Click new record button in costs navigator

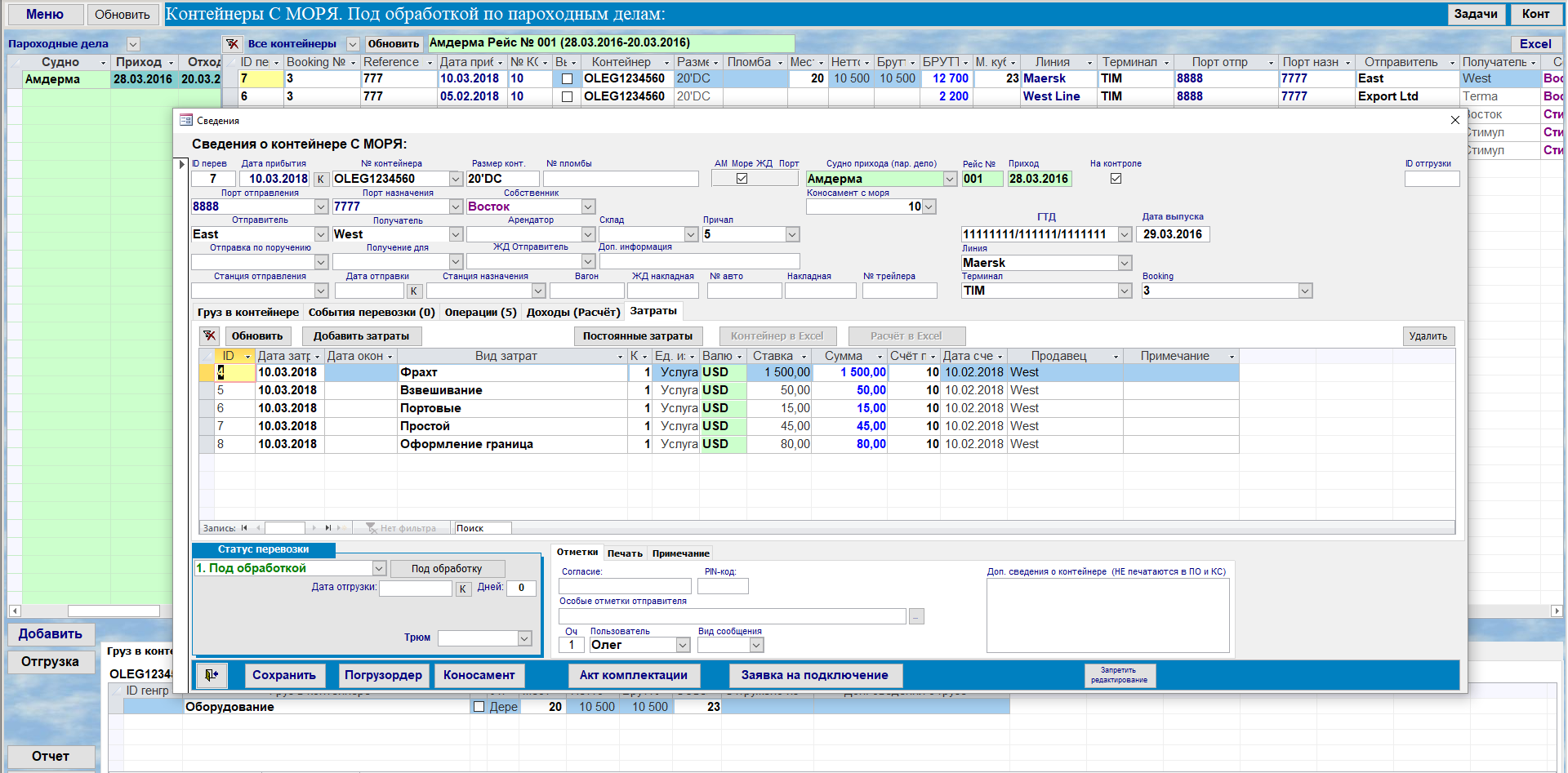click(342, 528)
